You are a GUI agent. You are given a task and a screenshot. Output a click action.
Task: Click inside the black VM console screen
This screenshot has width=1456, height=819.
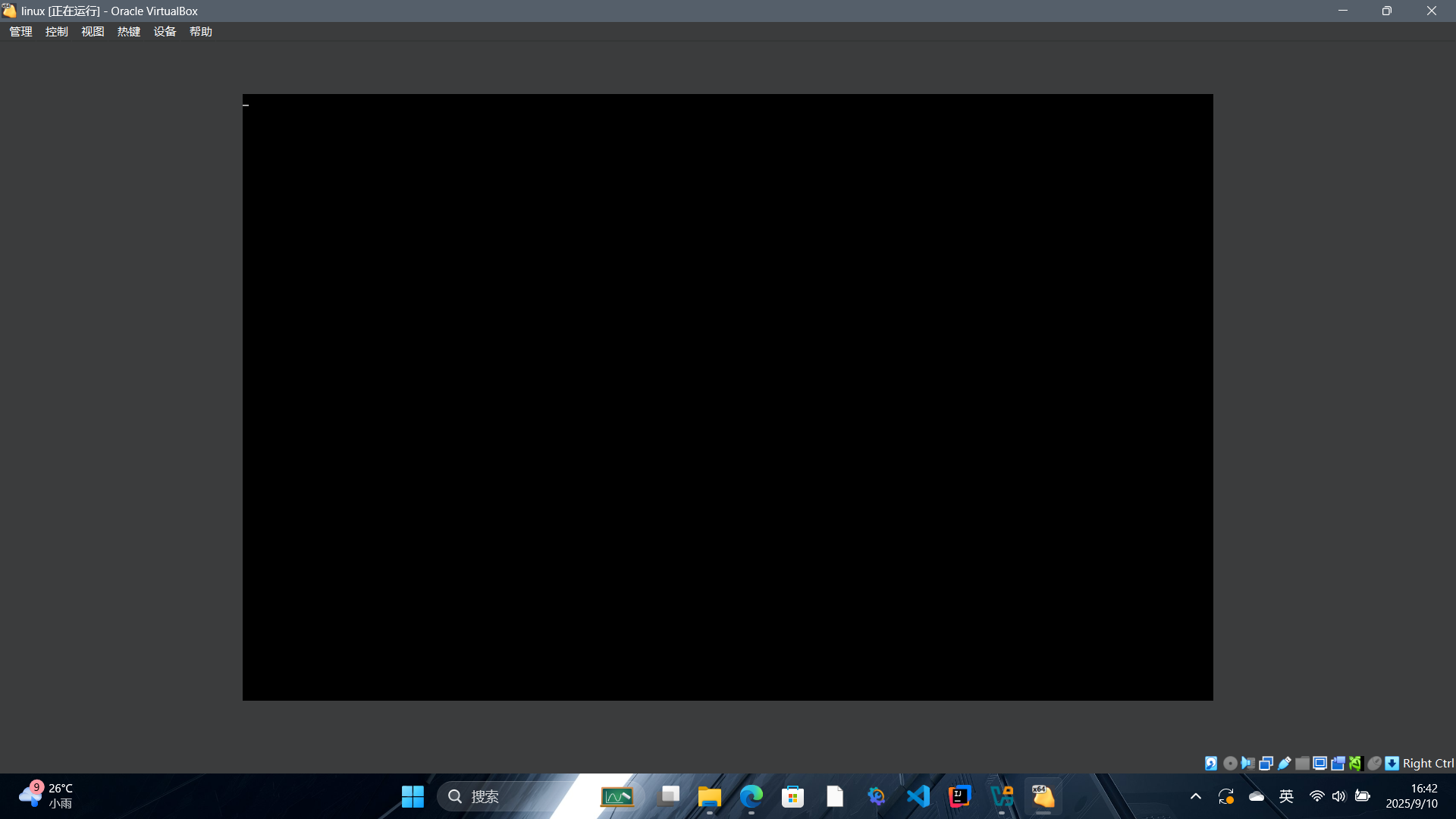coord(728,397)
